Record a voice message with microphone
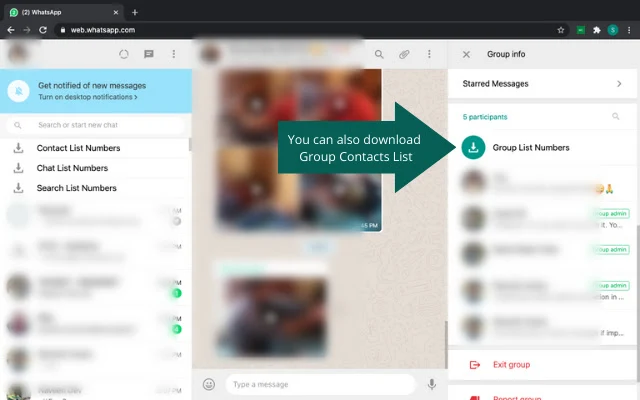This screenshot has height=400, width=640. point(432,384)
